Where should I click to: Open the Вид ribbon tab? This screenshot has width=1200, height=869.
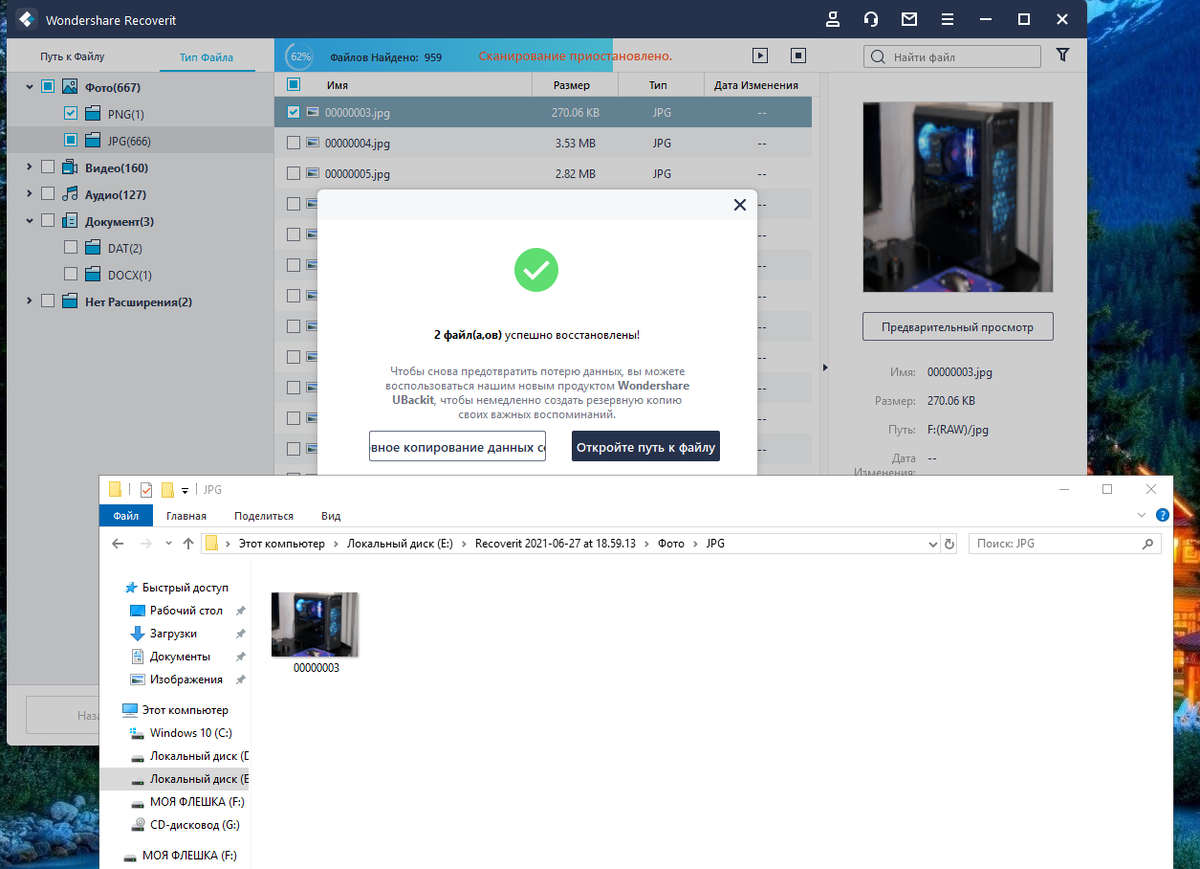point(331,516)
